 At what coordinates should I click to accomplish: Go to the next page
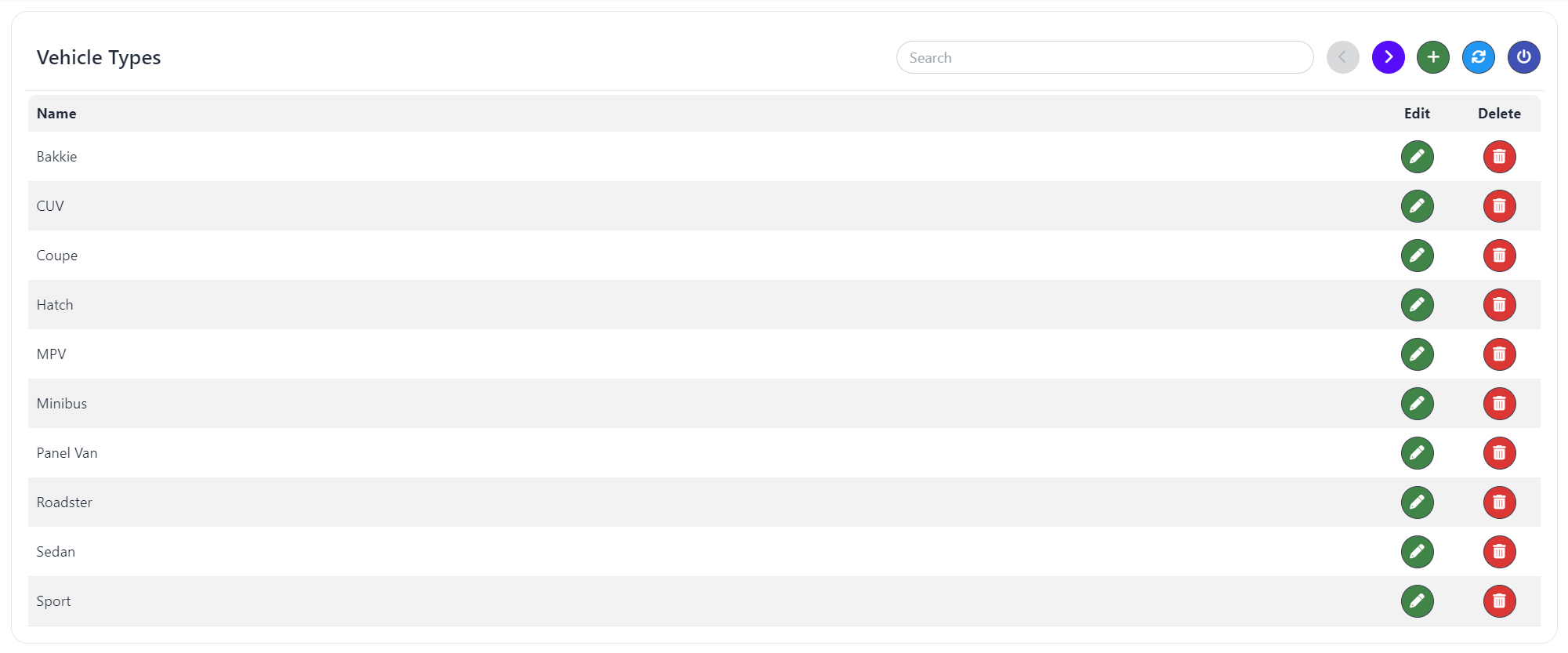pos(1388,57)
